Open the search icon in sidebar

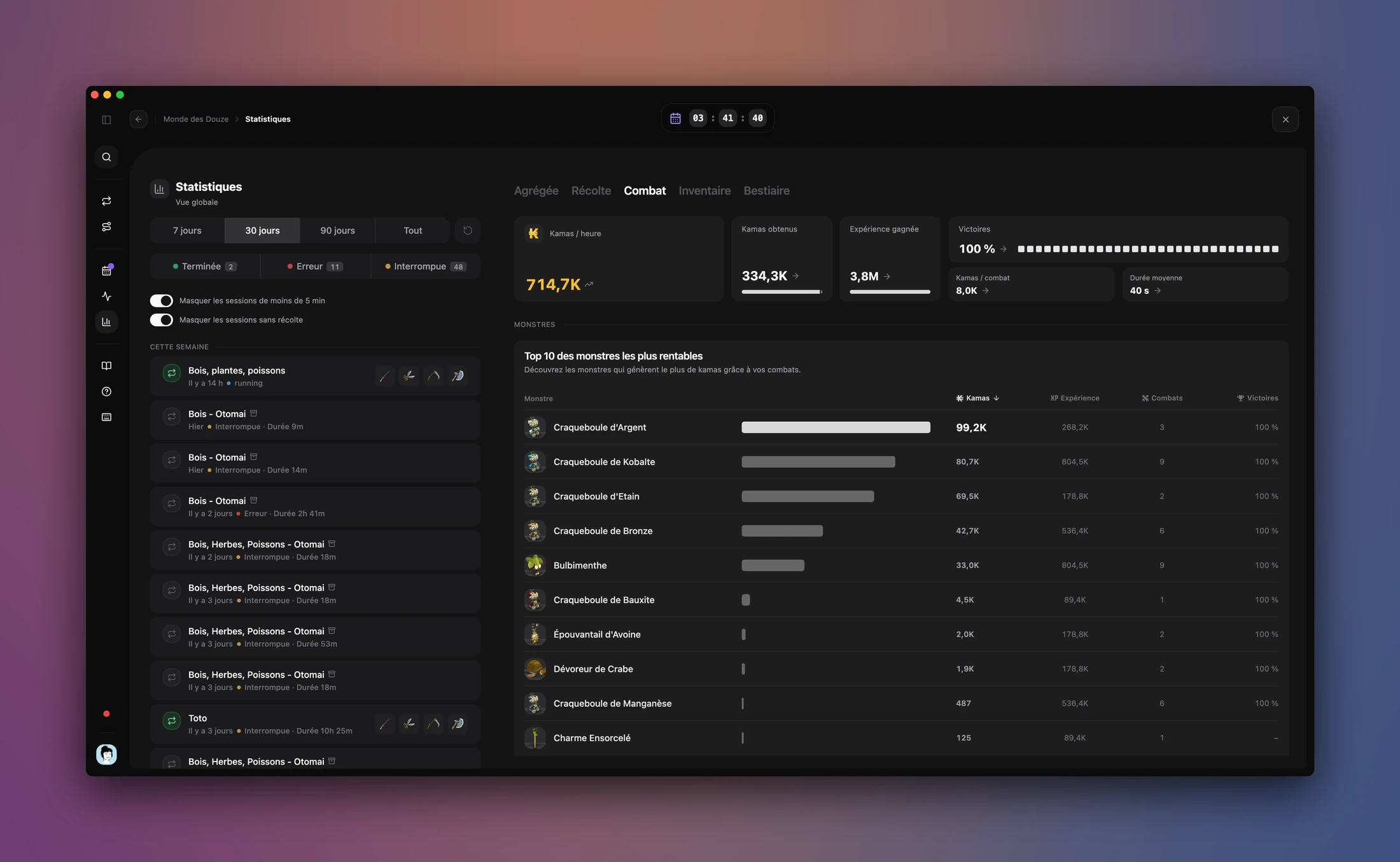point(106,157)
